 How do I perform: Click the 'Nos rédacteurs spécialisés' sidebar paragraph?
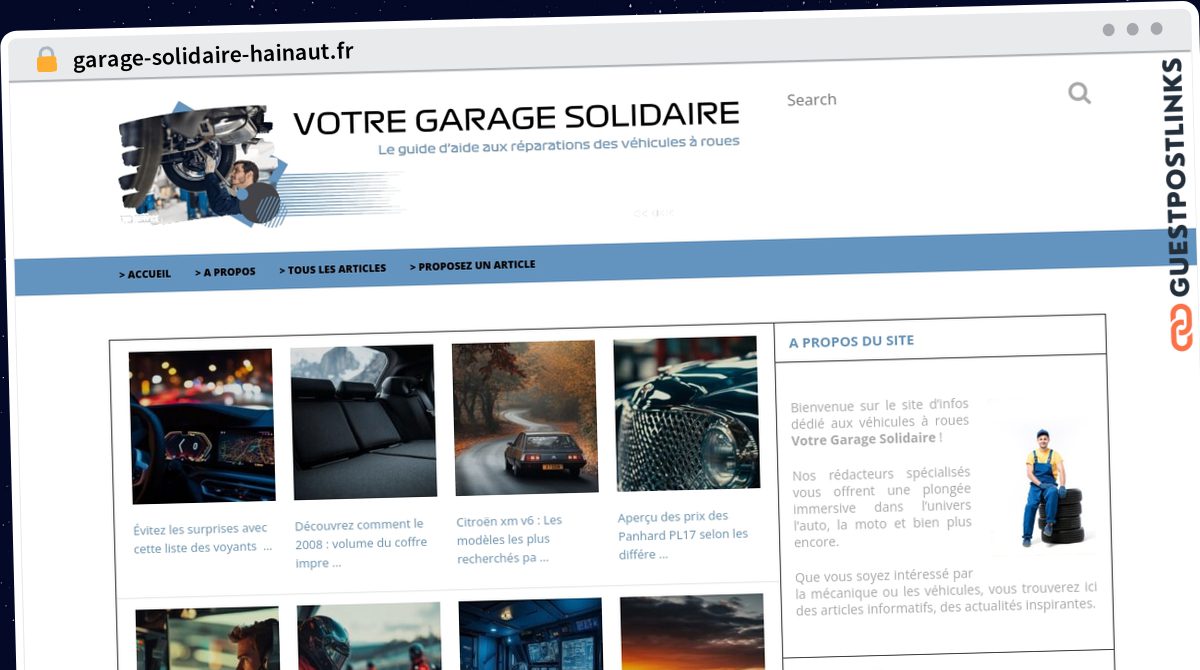[882, 507]
